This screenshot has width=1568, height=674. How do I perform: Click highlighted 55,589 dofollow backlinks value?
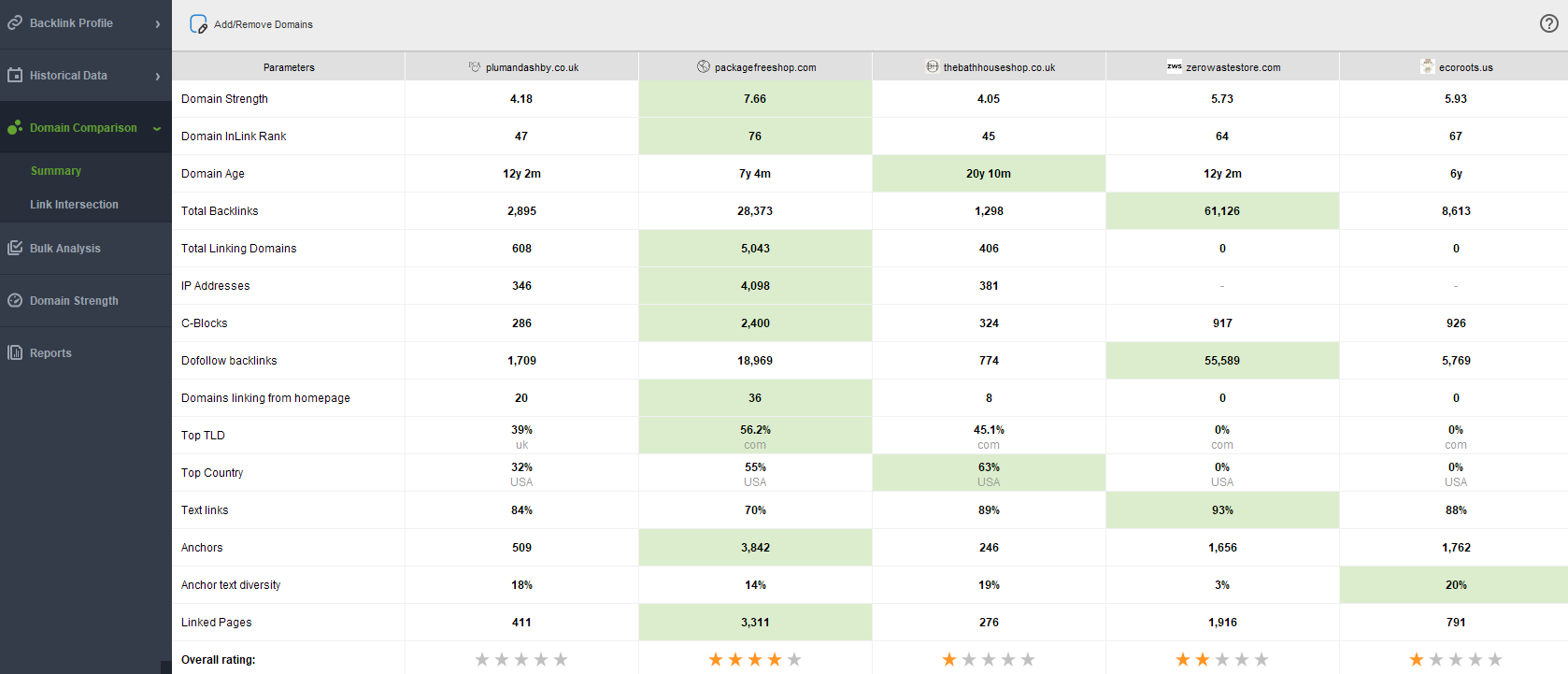[1222, 361]
